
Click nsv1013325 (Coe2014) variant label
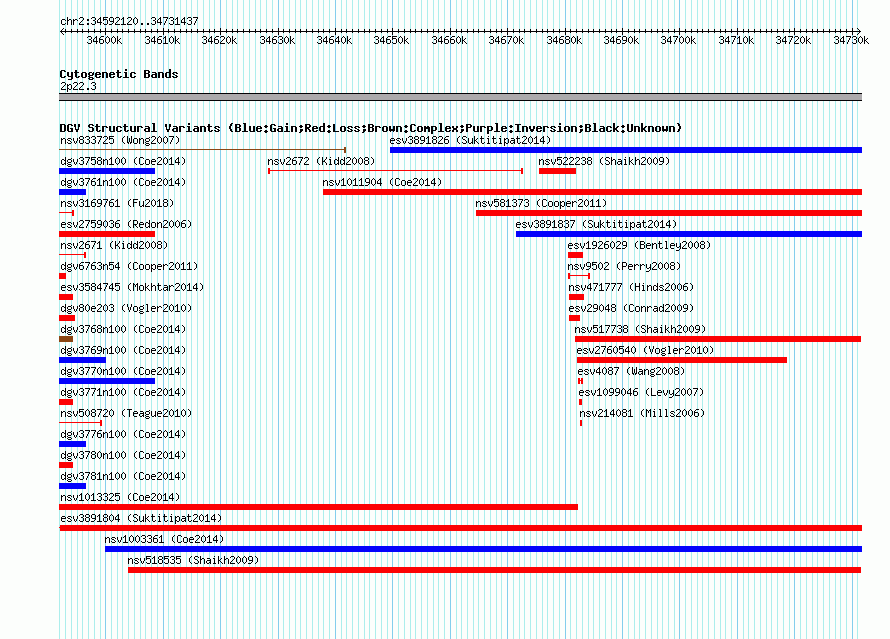120,497
